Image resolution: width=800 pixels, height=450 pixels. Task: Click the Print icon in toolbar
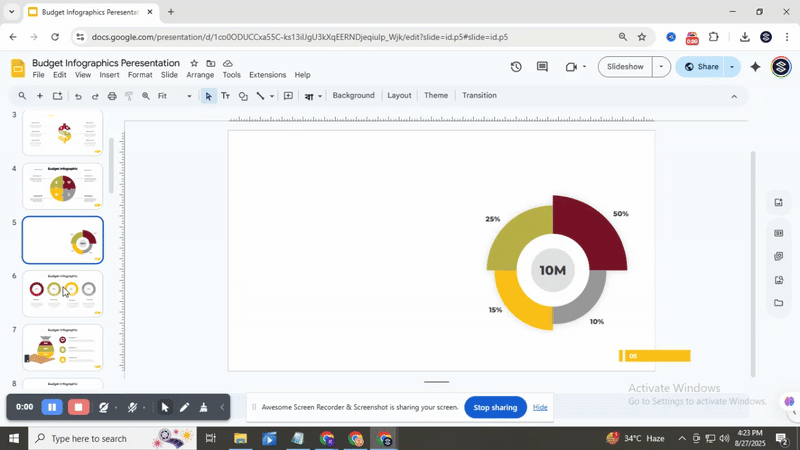111,96
